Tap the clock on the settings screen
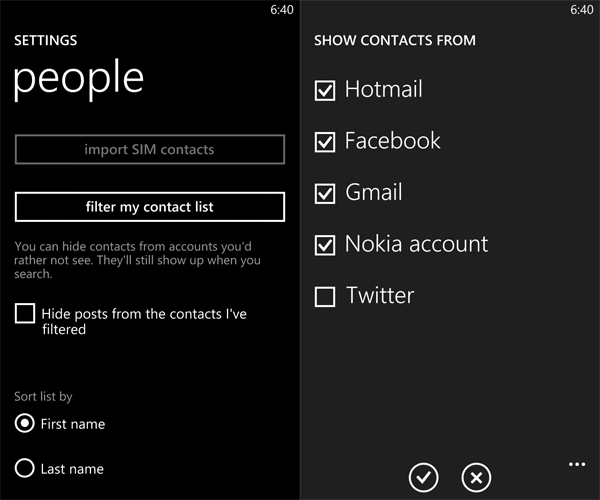 [x=282, y=10]
